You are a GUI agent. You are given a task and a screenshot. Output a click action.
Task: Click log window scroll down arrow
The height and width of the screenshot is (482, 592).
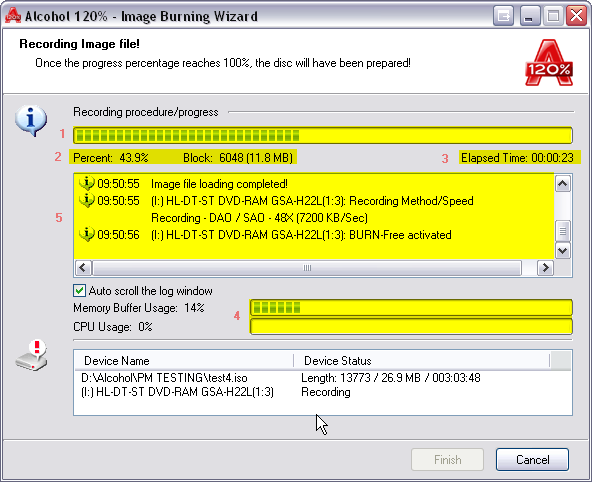563,251
